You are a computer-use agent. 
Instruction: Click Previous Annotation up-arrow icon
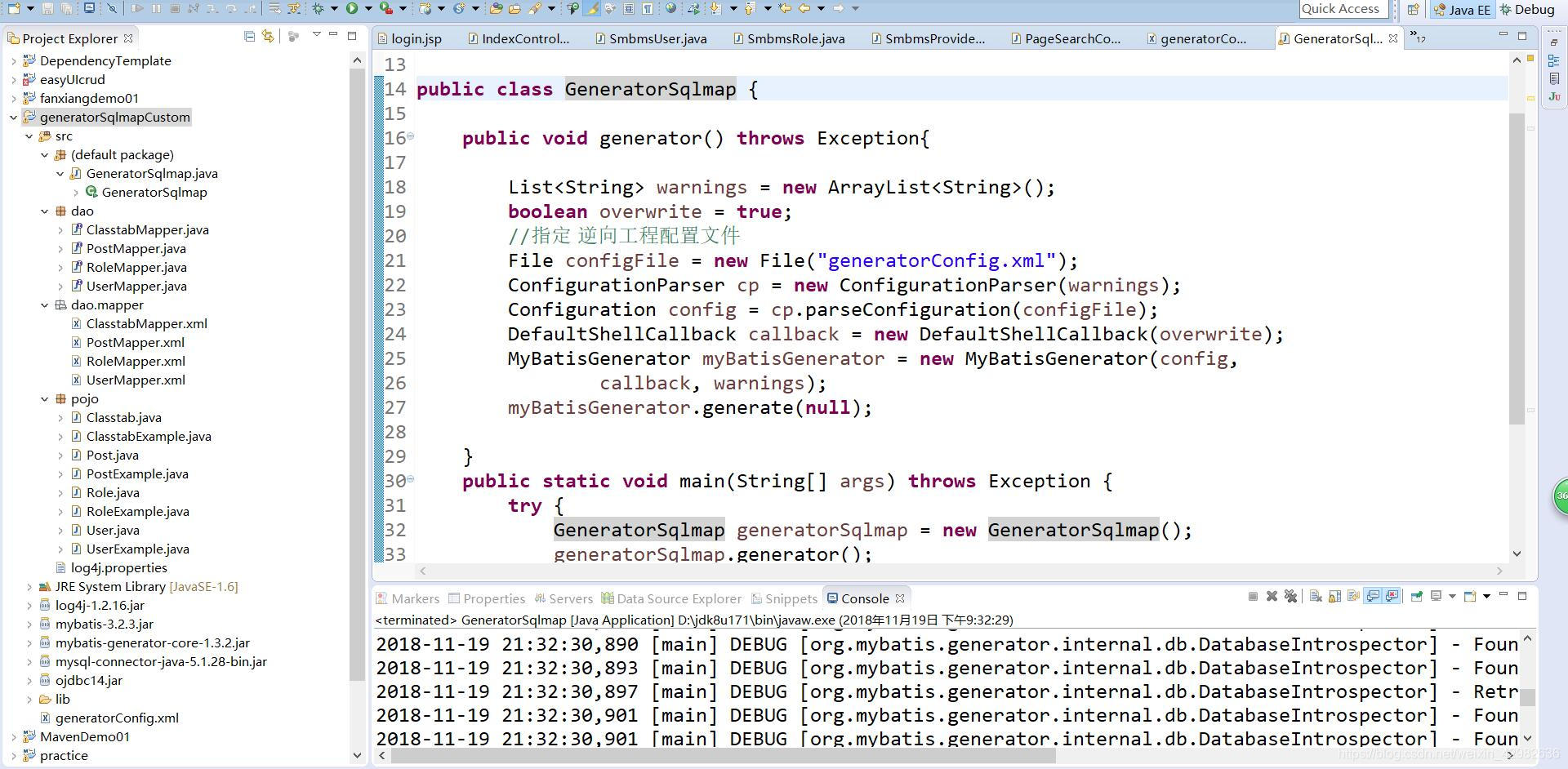click(748, 8)
